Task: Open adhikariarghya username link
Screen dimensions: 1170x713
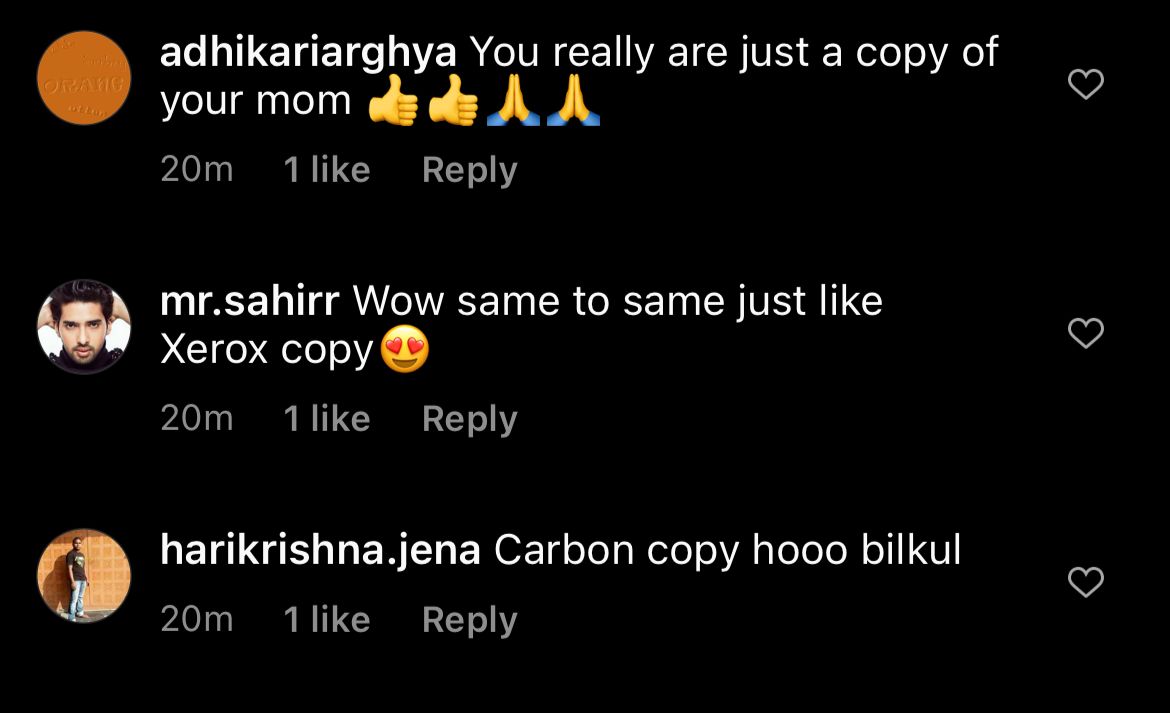Action: point(308,53)
